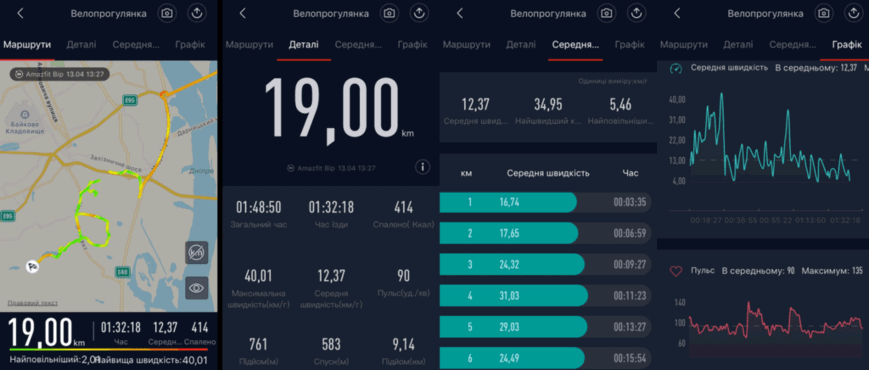The width and height of the screenshot is (869, 370).
Task: Open the info icon below 19,00 km
Action: [422, 167]
